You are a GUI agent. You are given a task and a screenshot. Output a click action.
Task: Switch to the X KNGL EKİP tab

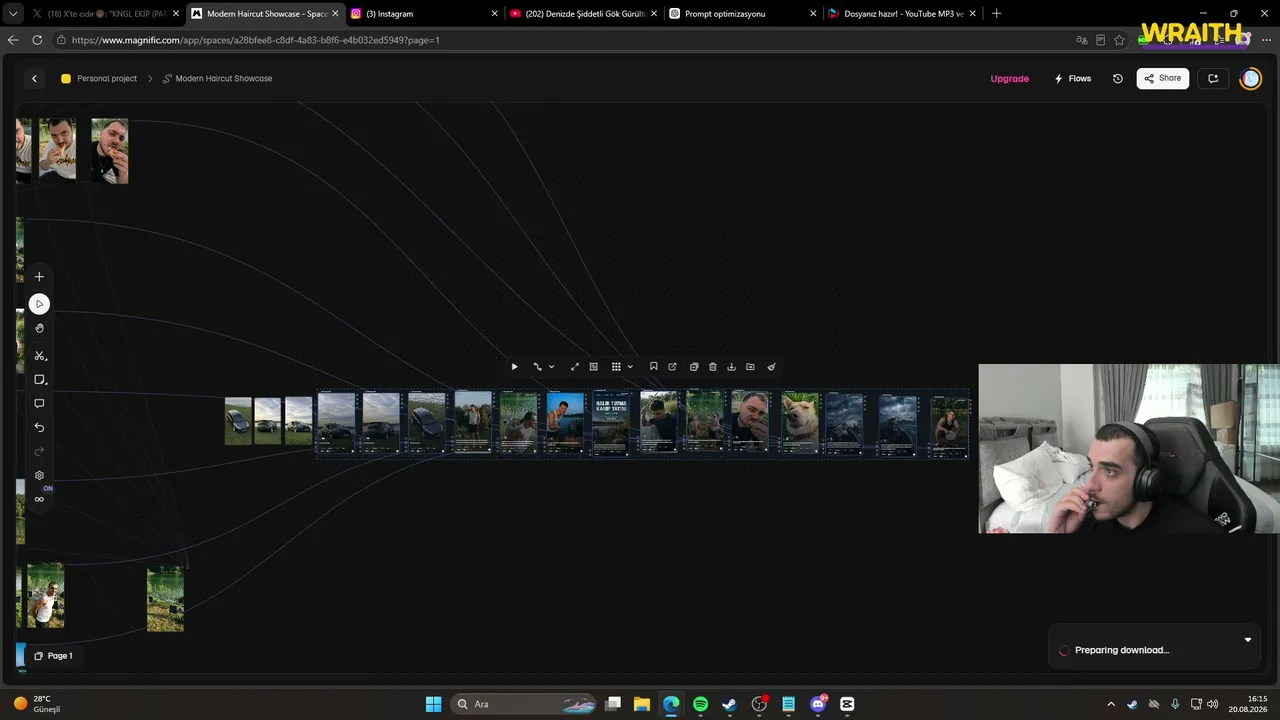pyautogui.click(x=105, y=14)
